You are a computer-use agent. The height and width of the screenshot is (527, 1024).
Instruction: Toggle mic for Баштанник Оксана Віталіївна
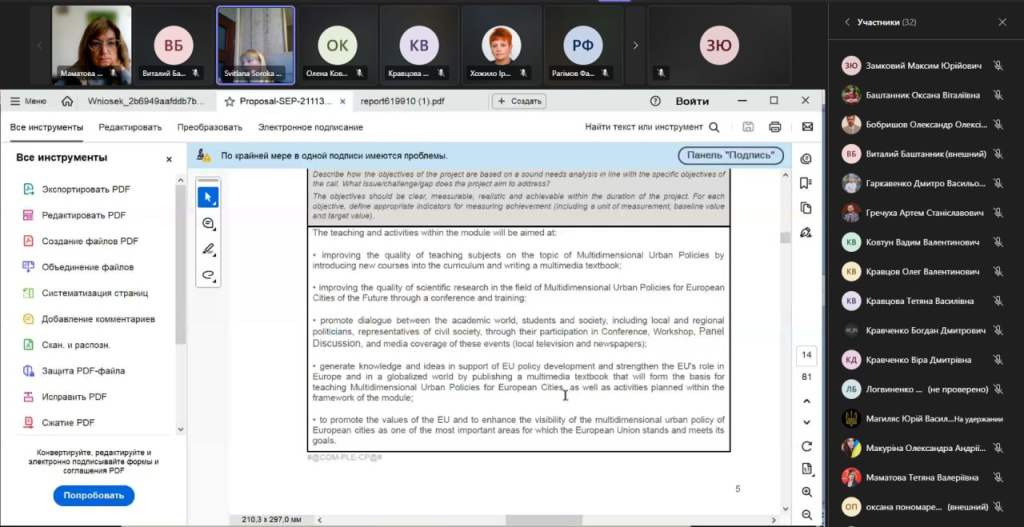(997, 95)
